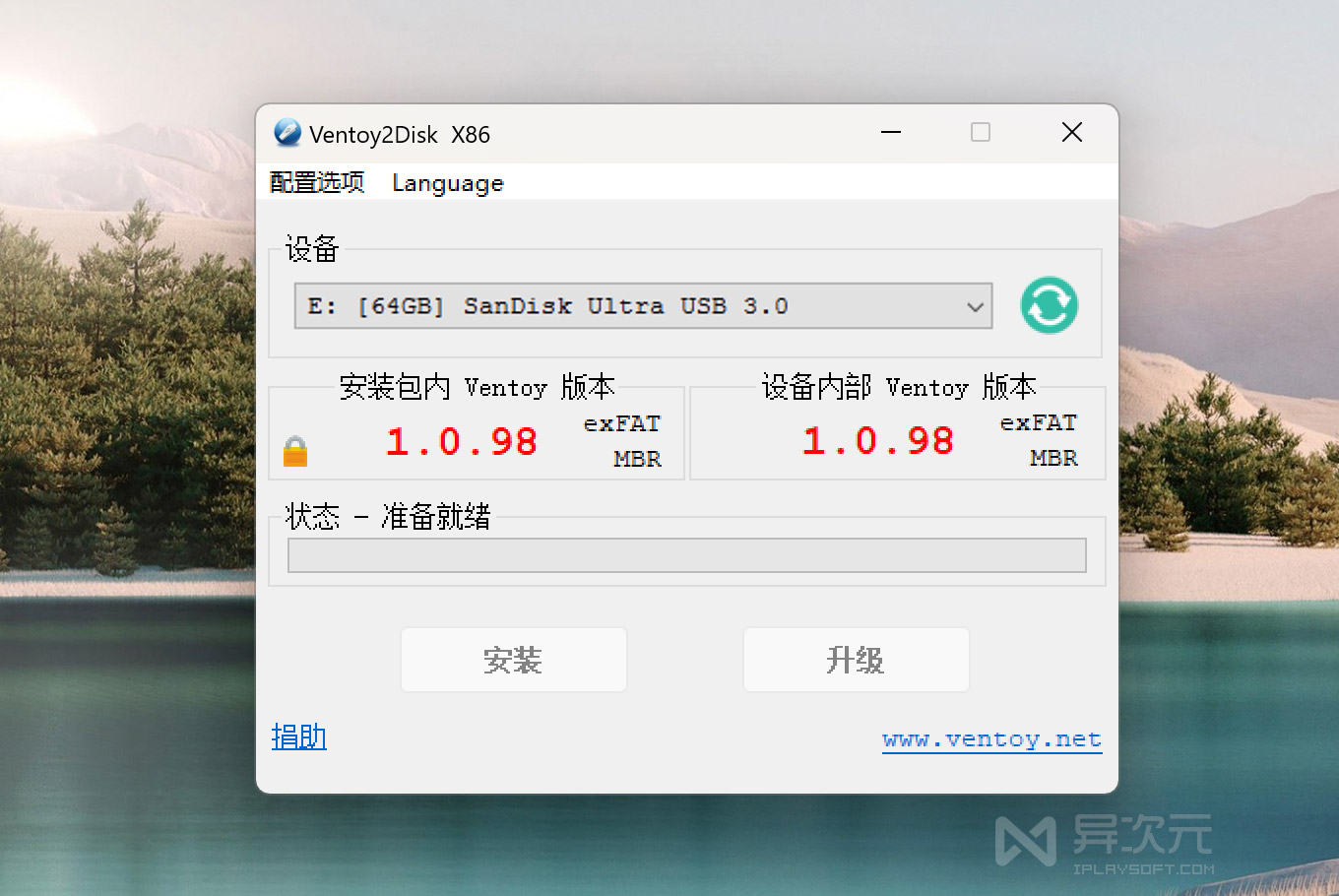Screen dimensions: 1339x896
Task: Open the device selection dropdown arrow
Action: (974, 306)
